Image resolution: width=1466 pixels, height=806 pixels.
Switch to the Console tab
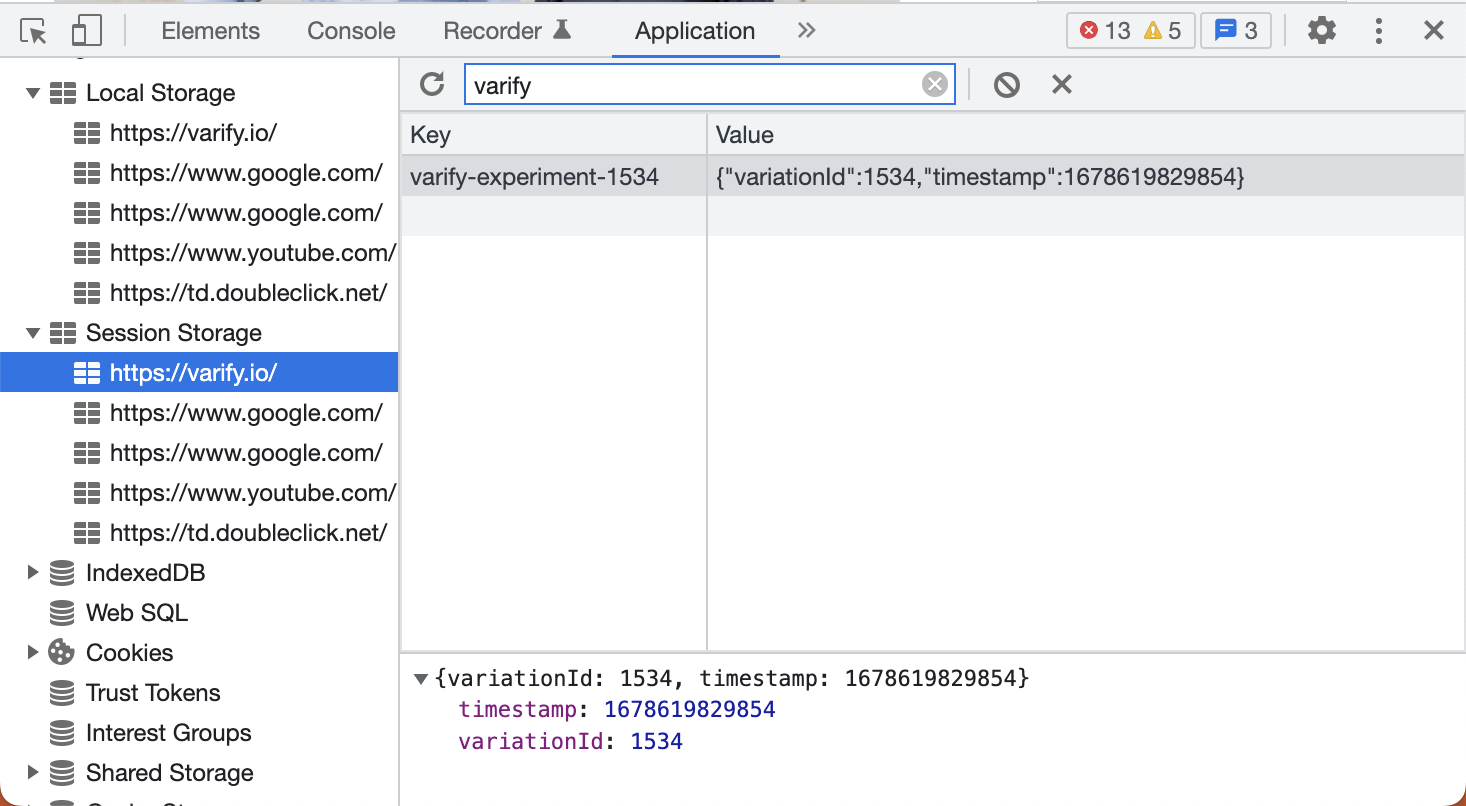351,31
